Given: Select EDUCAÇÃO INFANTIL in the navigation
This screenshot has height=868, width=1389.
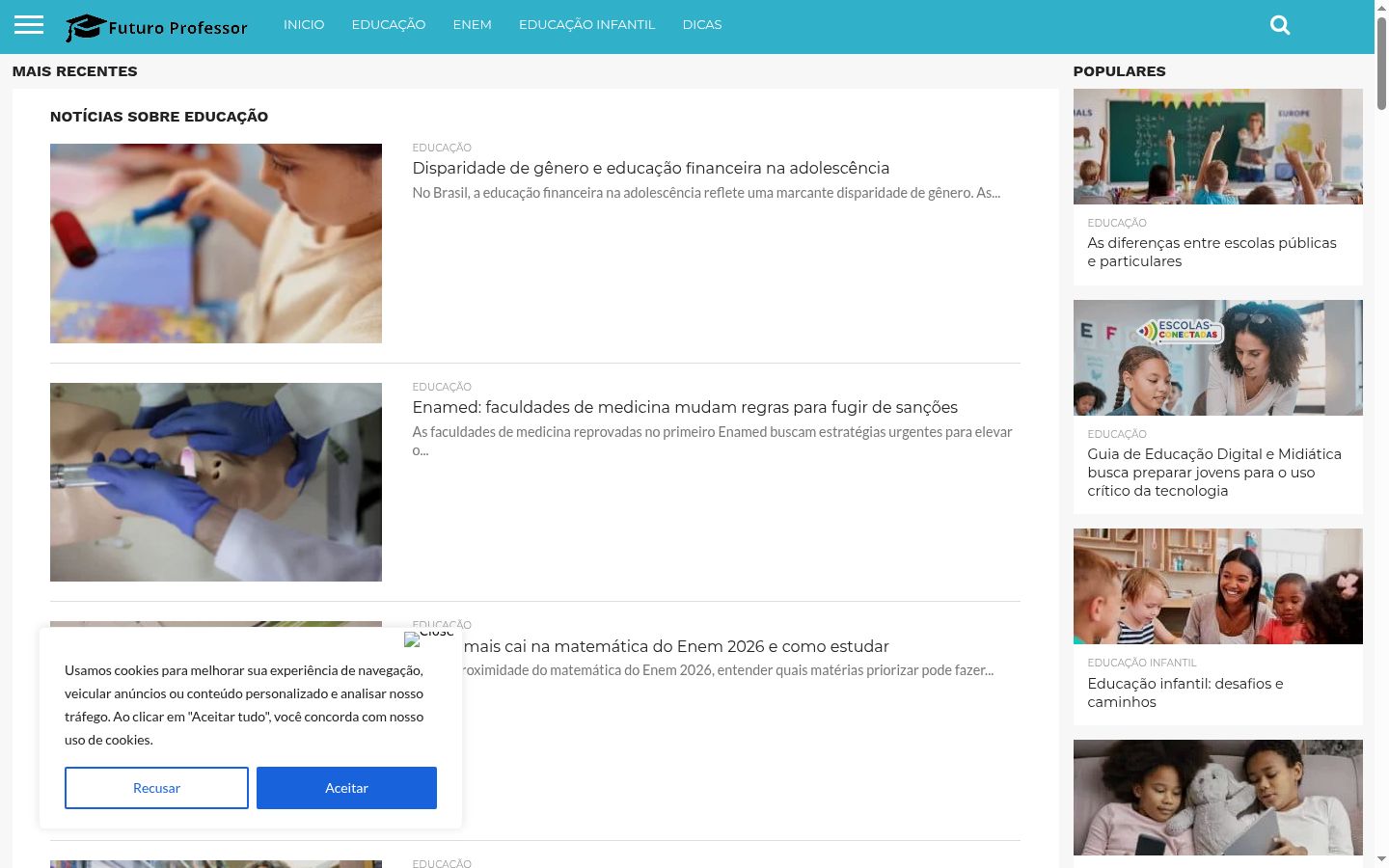Looking at the screenshot, I should coord(587,25).
